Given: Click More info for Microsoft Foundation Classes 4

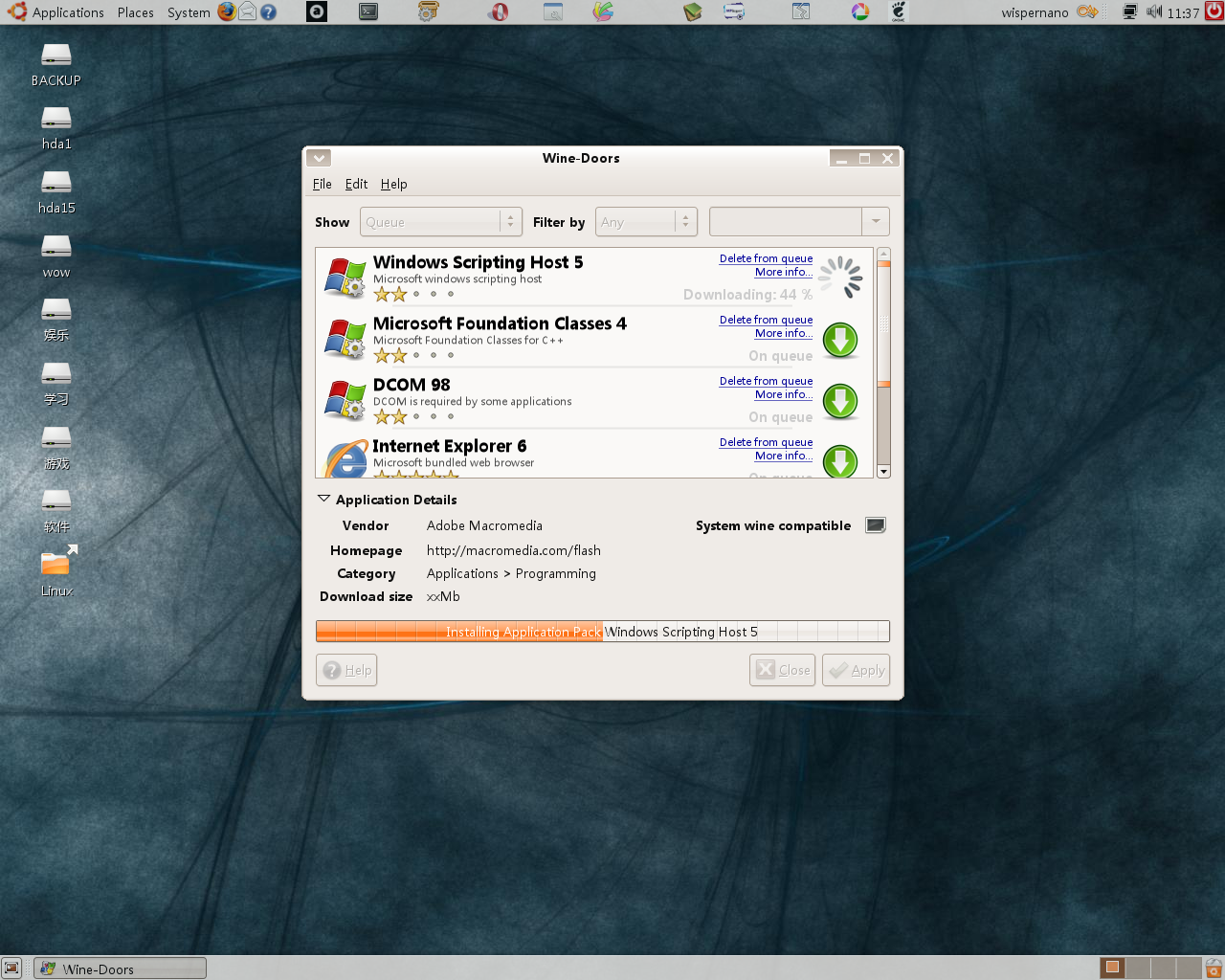Looking at the screenshot, I should (783, 333).
